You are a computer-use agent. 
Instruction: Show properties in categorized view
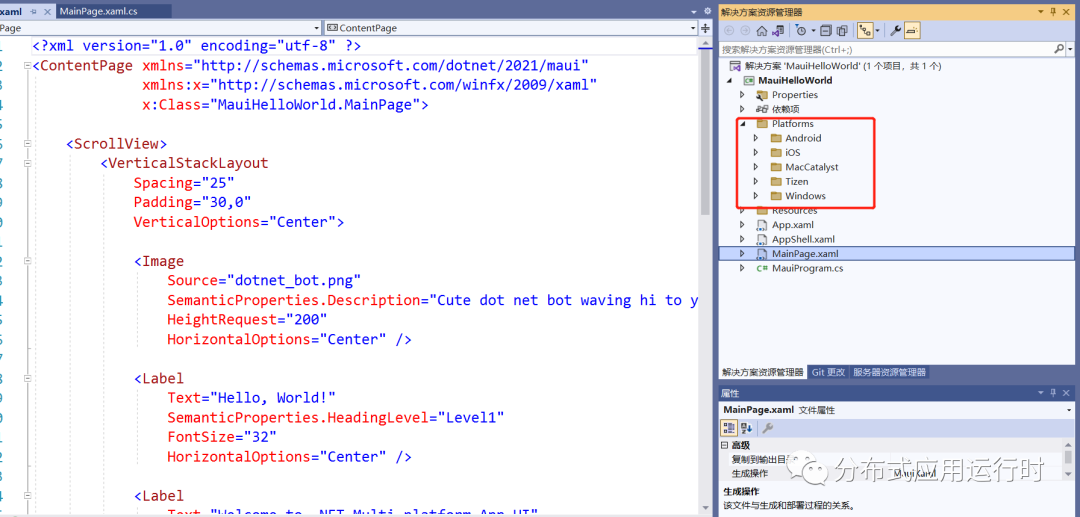pos(729,428)
